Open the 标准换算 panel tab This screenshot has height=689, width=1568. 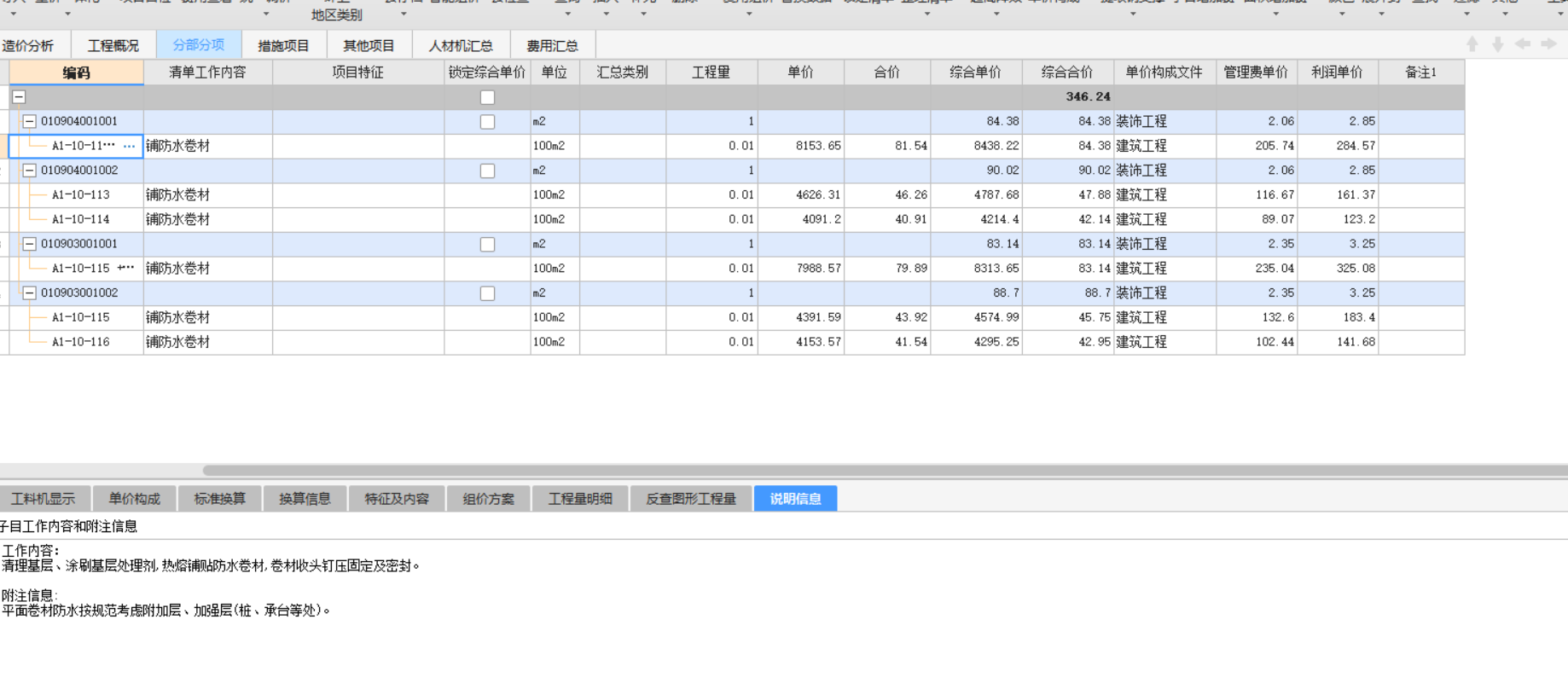pyautogui.click(x=220, y=499)
